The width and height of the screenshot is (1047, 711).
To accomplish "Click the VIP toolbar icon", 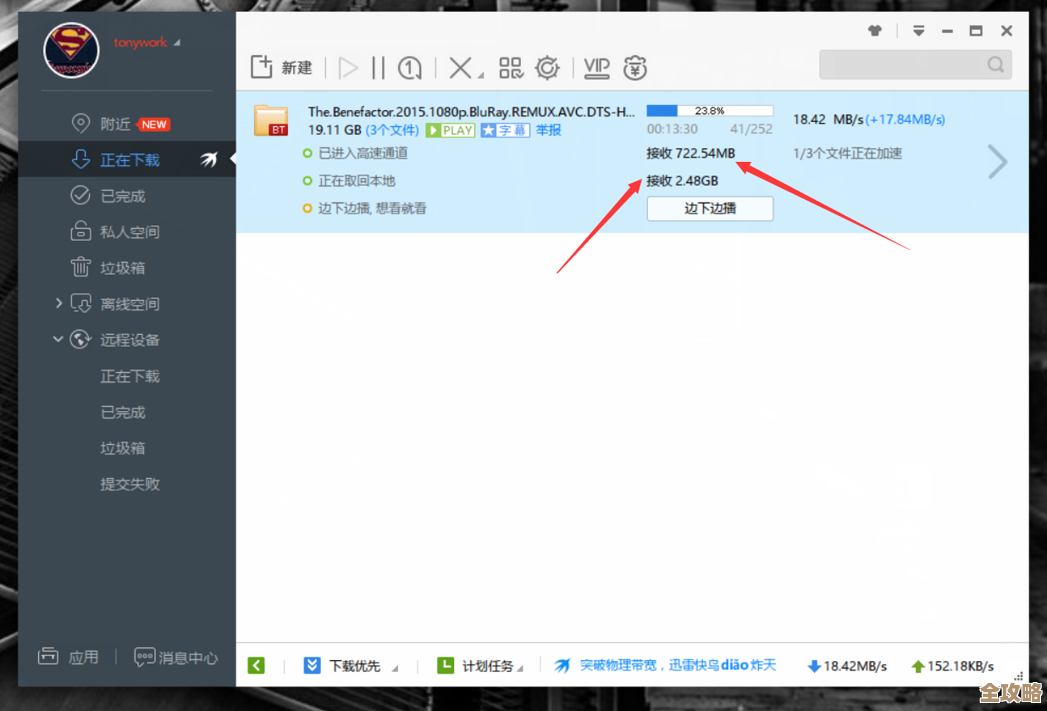I will point(597,68).
